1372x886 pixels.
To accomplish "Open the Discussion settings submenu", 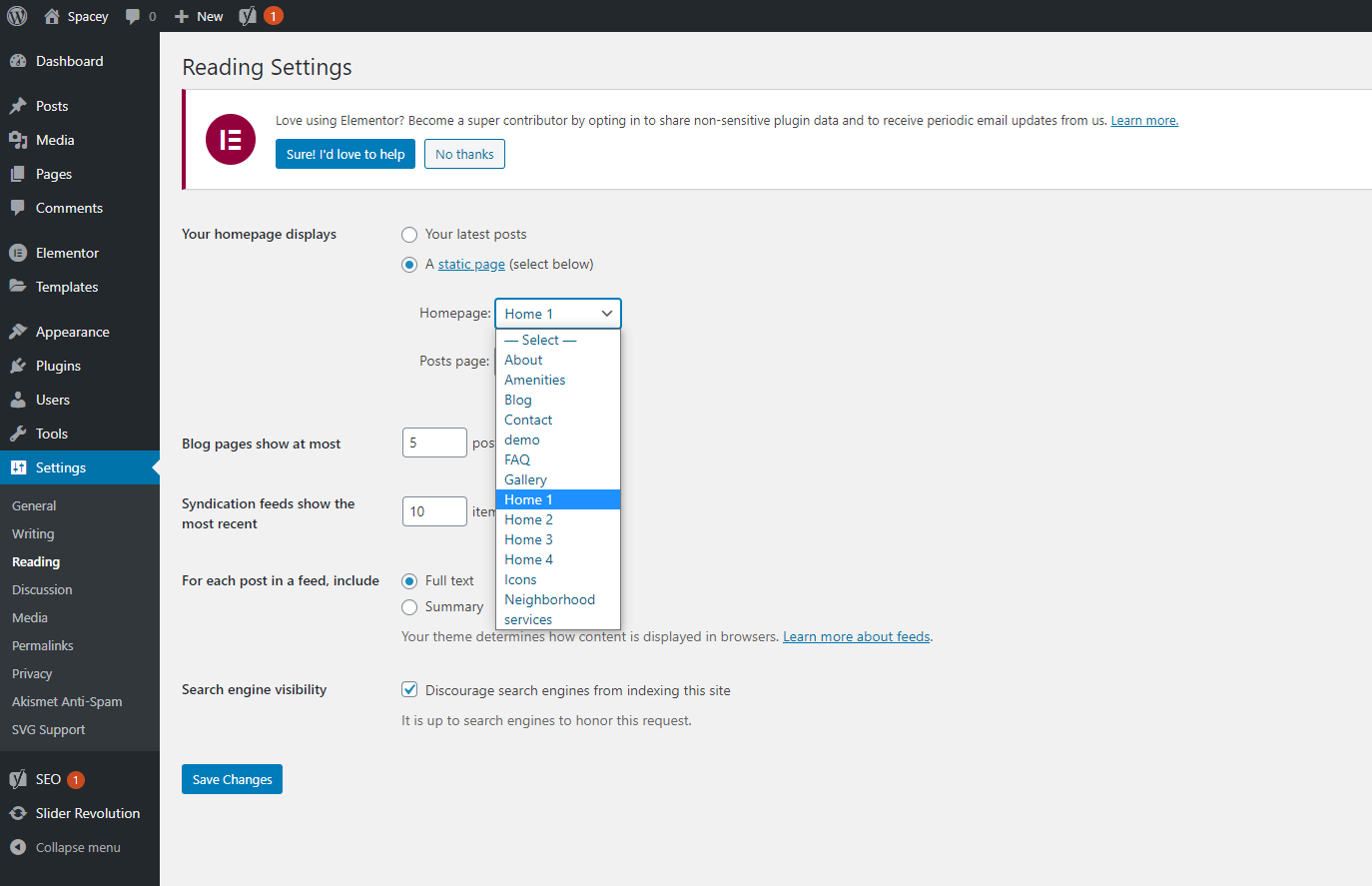I will (x=42, y=589).
